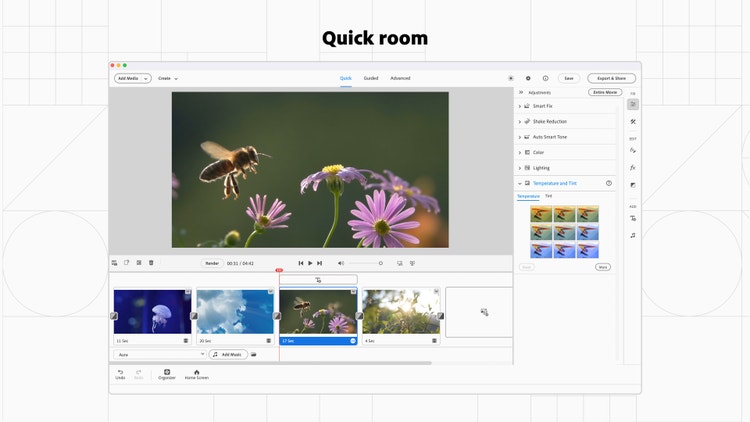Click the Undo arrow
Image resolution: width=750 pixels, height=422 pixels.
pyautogui.click(x=120, y=374)
